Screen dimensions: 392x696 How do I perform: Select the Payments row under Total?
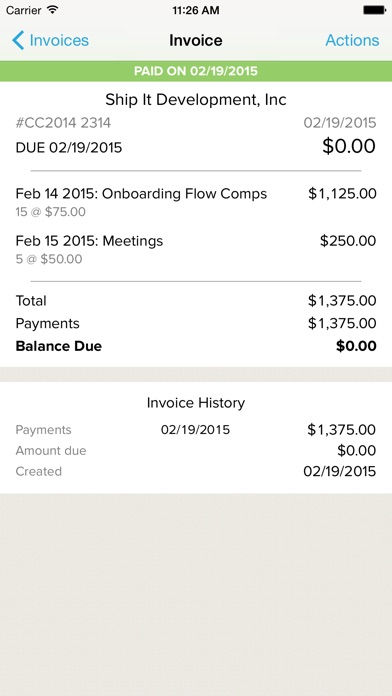coord(196,324)
